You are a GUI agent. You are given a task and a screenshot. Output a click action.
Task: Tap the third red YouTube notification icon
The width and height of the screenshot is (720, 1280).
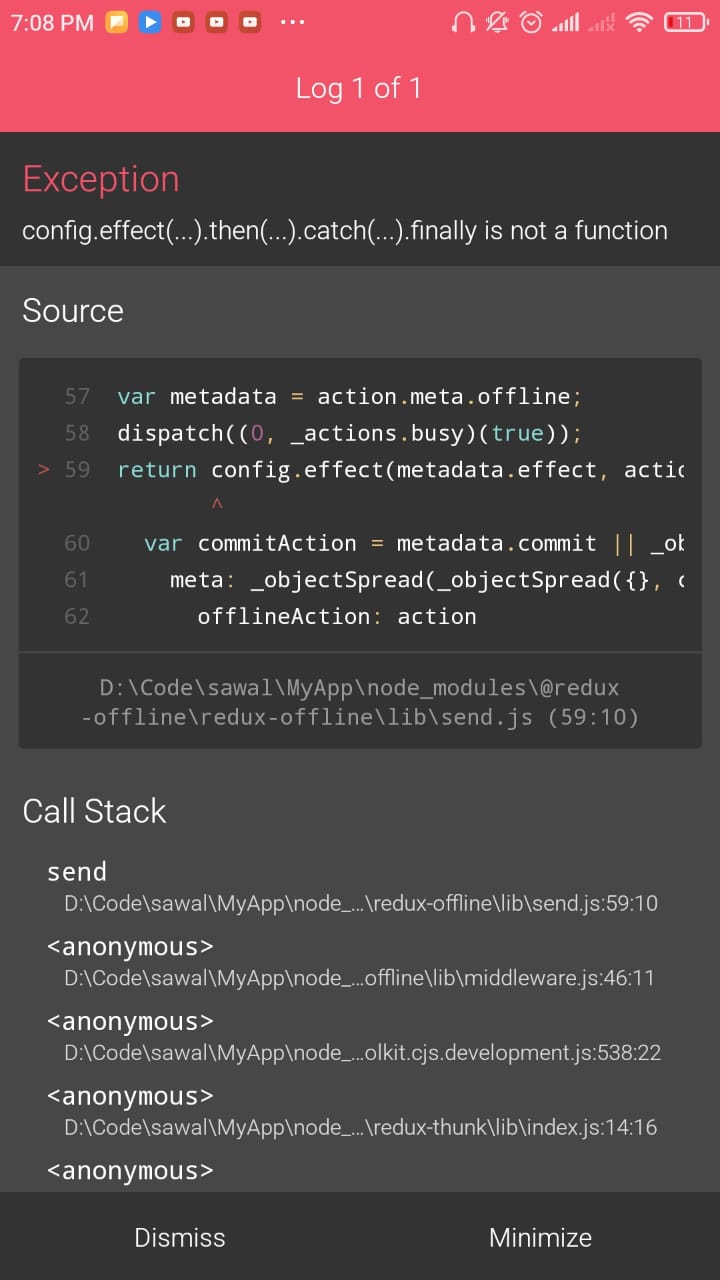click(x=250, y=21)
